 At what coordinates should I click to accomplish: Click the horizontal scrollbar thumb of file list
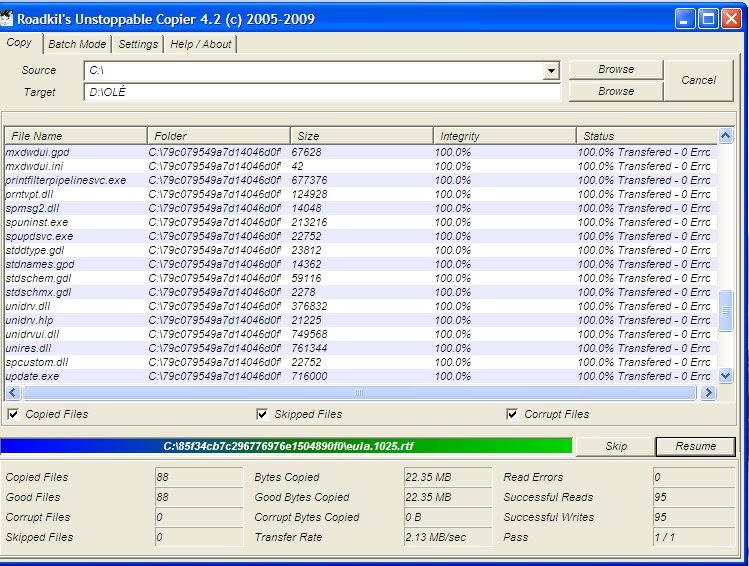point(359,393)
